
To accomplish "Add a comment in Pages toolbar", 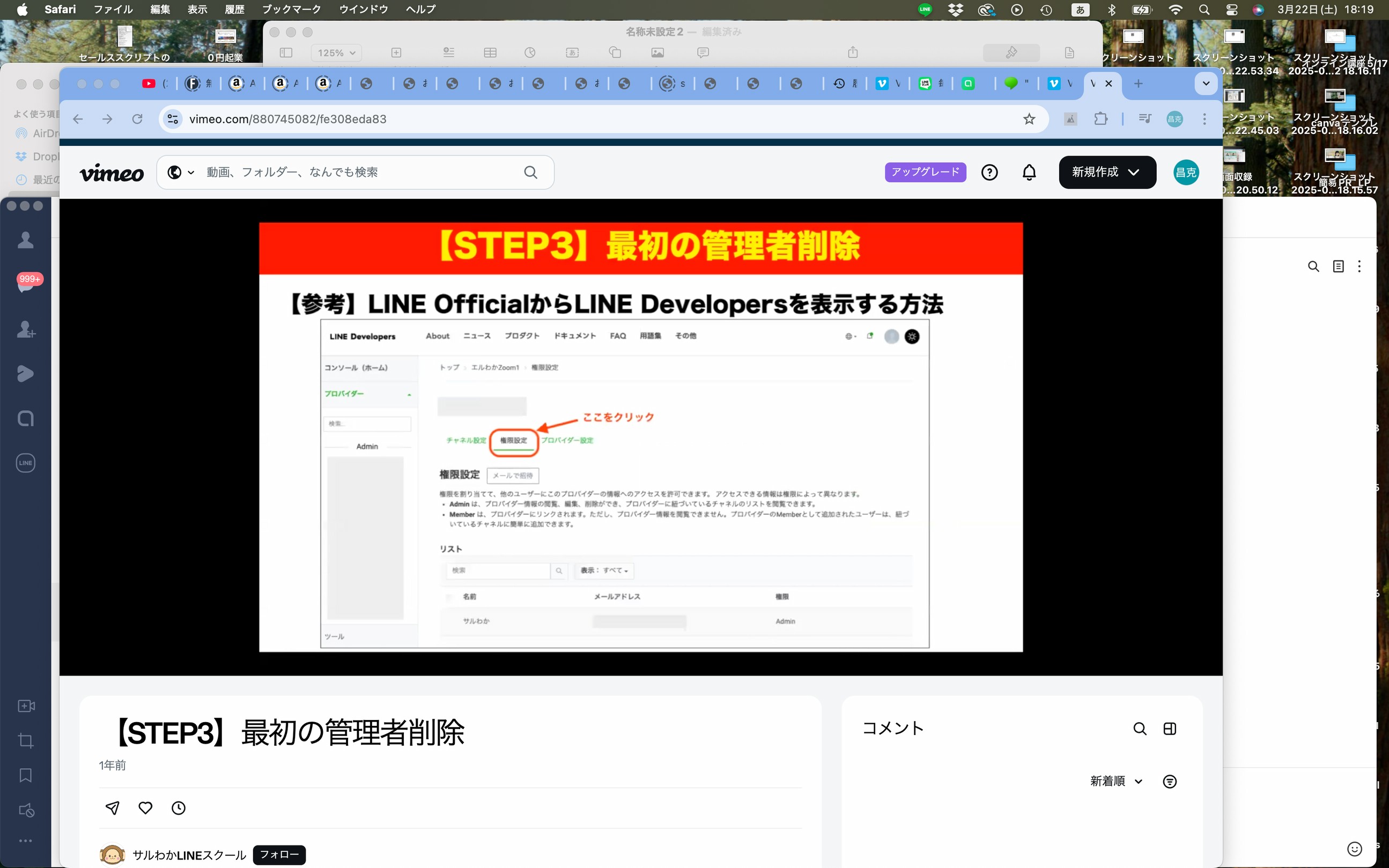I will [703, 52].
